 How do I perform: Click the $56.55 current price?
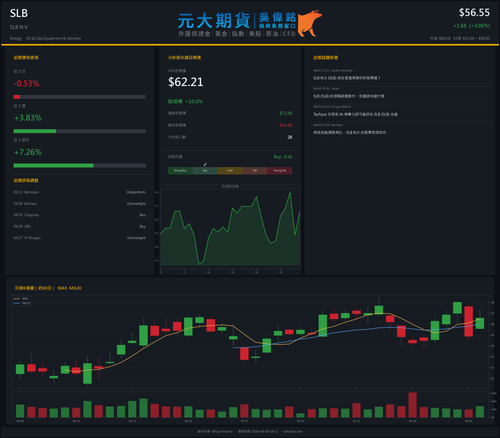click(474, 13)
